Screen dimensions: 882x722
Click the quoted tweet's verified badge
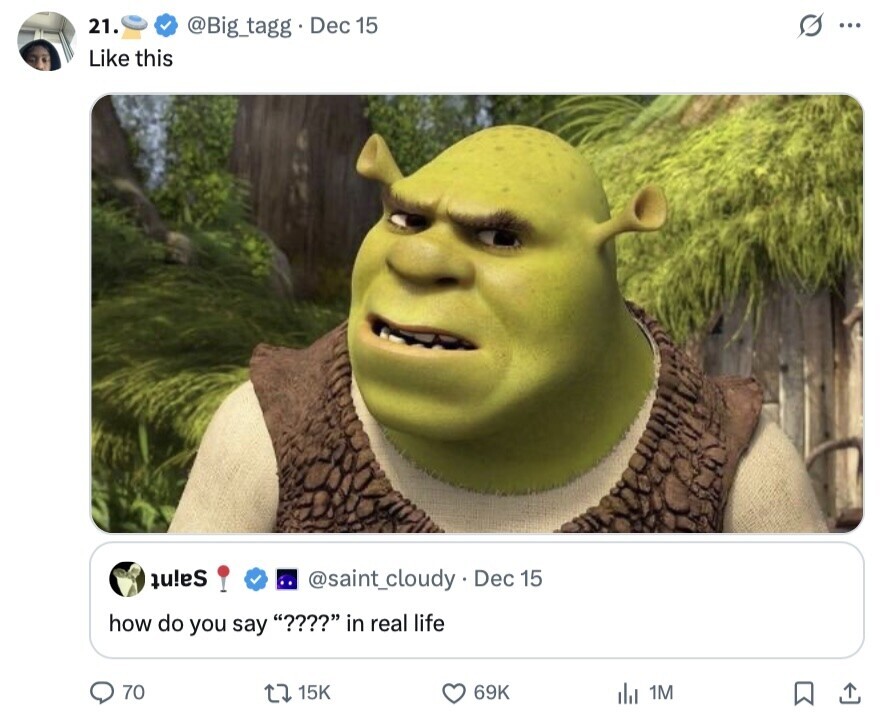pyautogui.click(x=256, y=579)
